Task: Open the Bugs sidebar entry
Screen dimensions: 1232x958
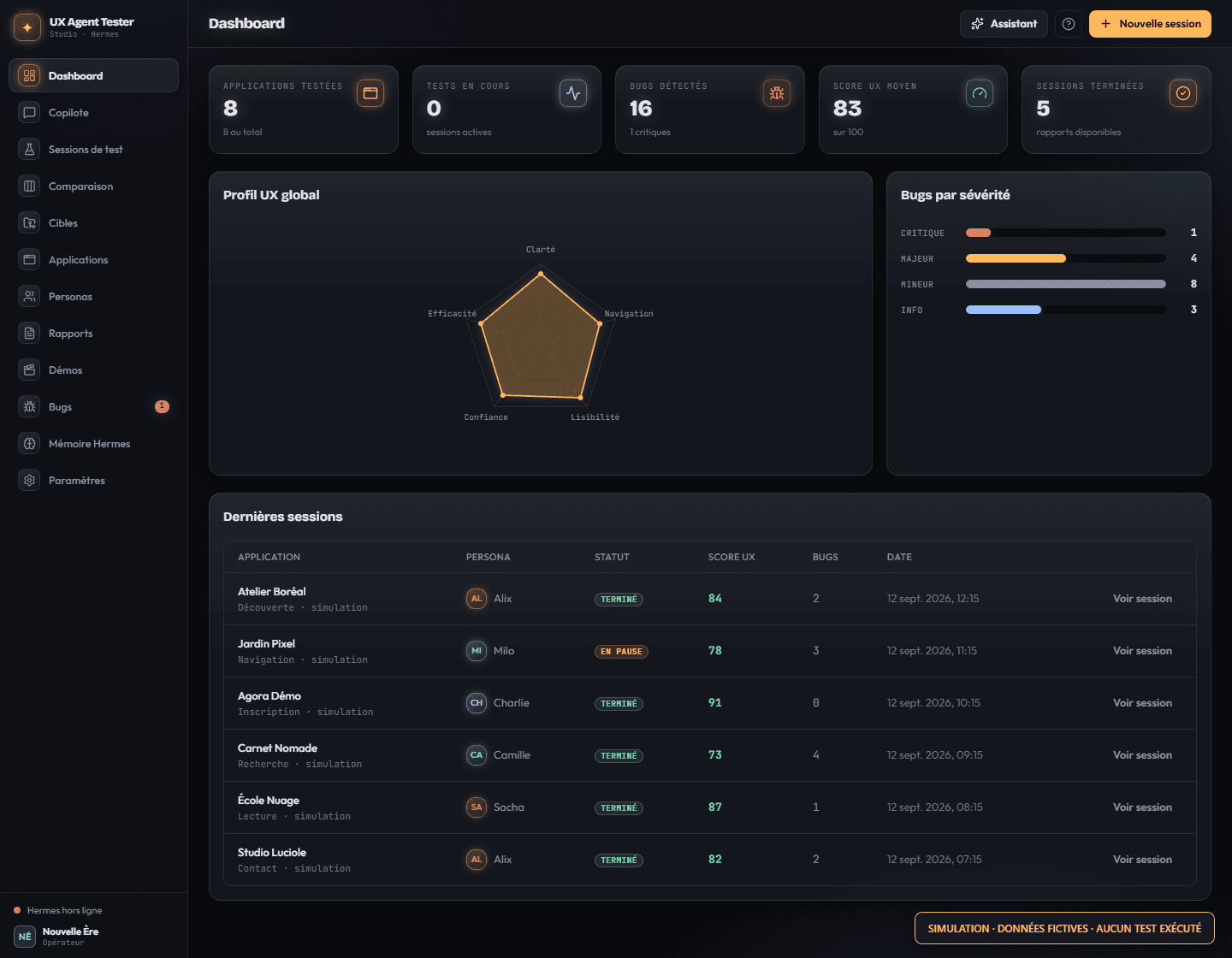Action: coord(93,406)
